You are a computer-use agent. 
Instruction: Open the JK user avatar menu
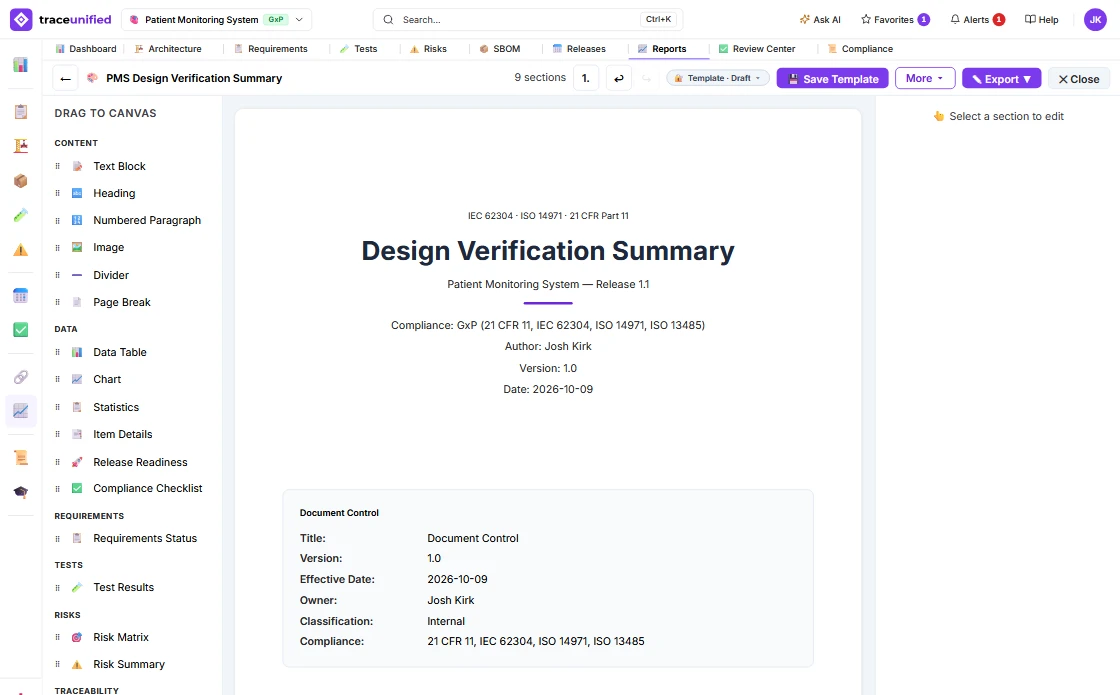(x=1095, y=19)
